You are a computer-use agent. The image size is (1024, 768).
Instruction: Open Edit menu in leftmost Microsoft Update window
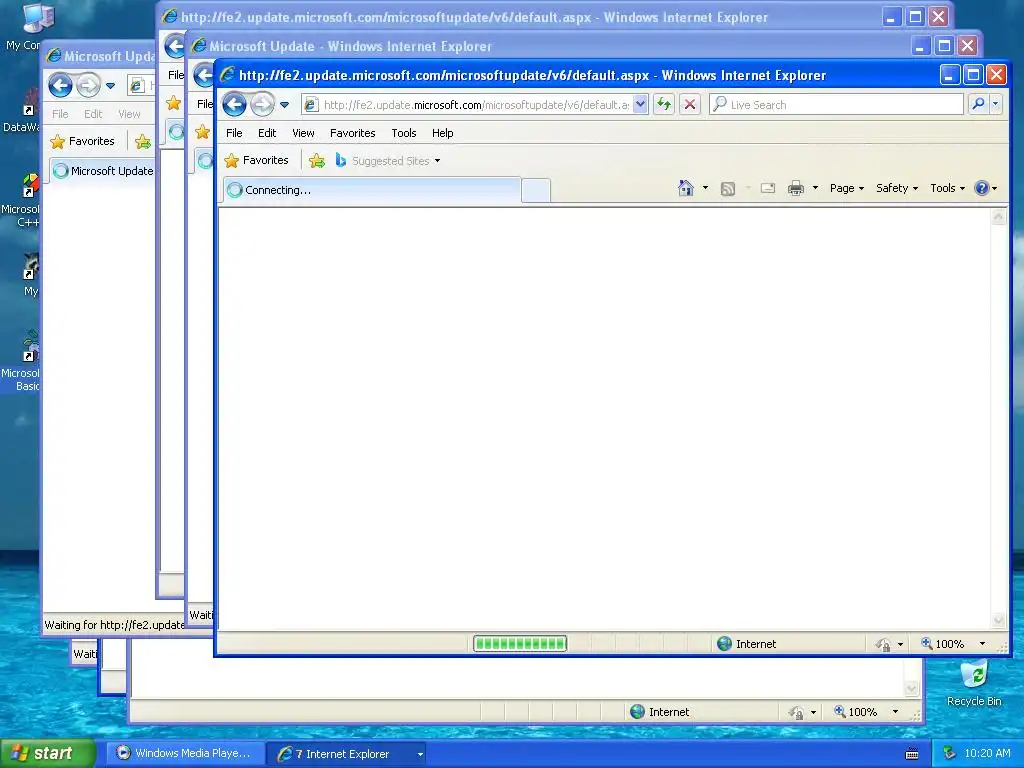point(93,114)
